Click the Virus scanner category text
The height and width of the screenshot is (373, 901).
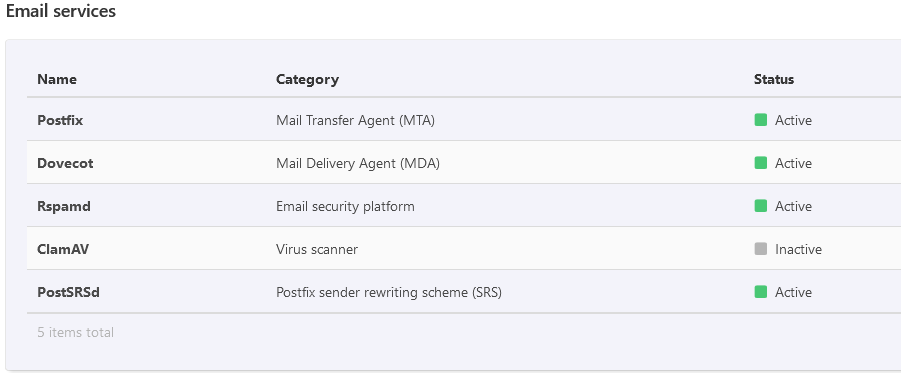coord(317,249)
